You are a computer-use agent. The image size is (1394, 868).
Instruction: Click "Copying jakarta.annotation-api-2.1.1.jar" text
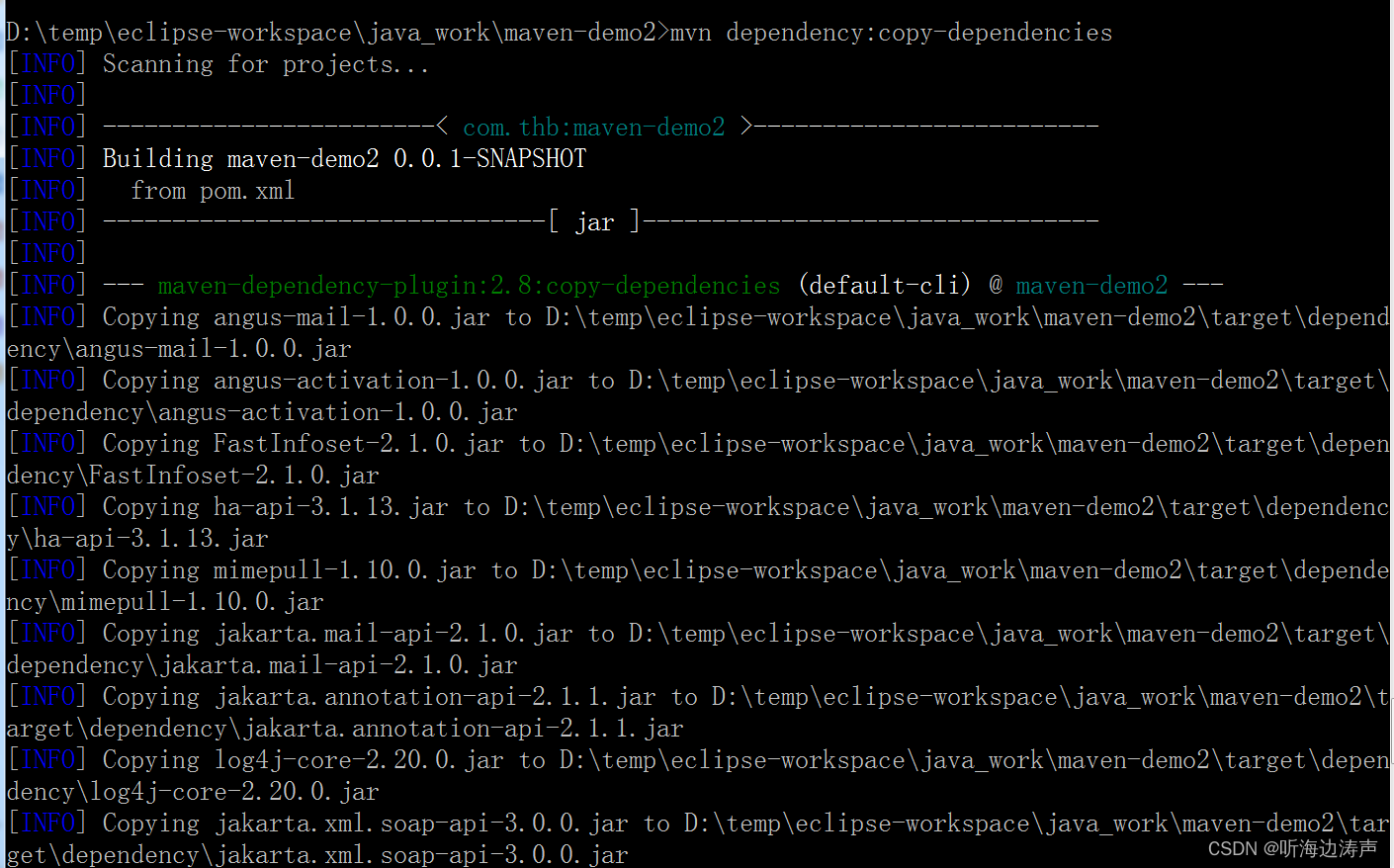(379, 697)
